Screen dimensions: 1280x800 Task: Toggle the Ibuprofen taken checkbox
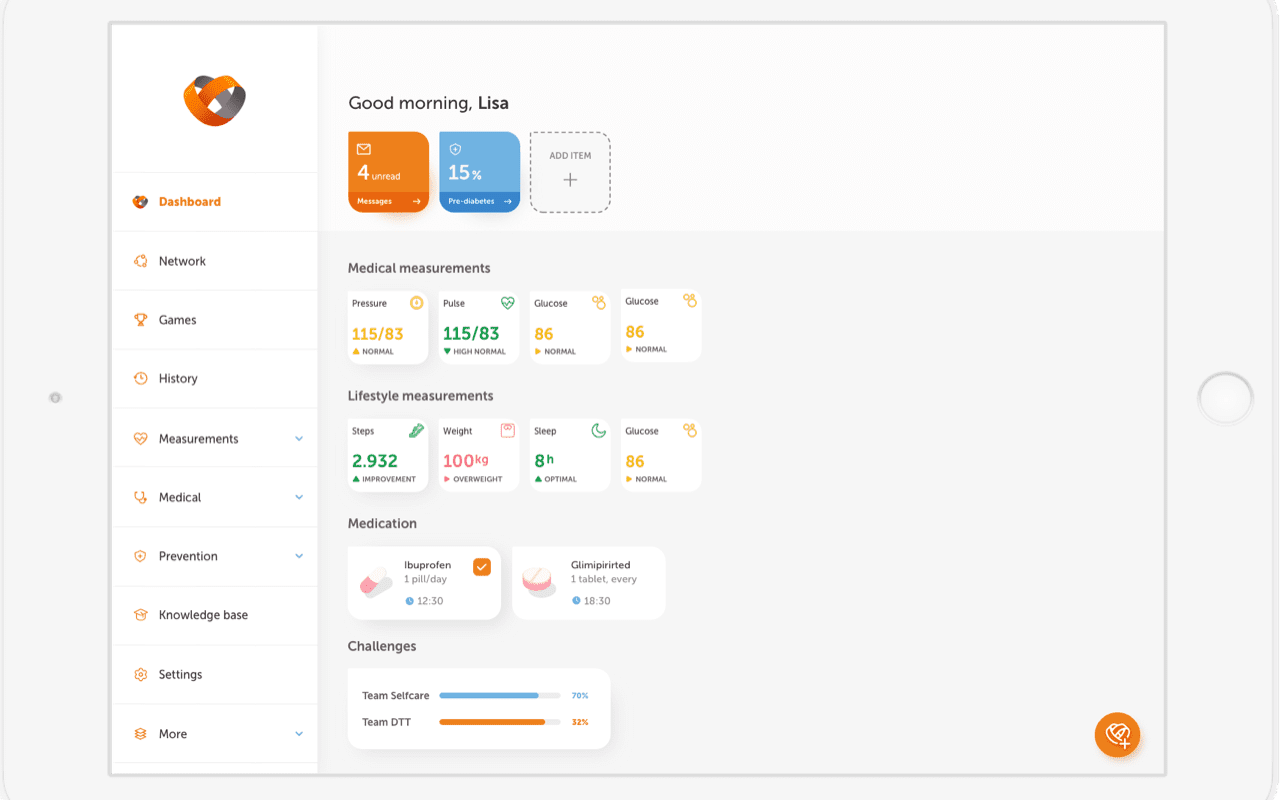(482, 567)
